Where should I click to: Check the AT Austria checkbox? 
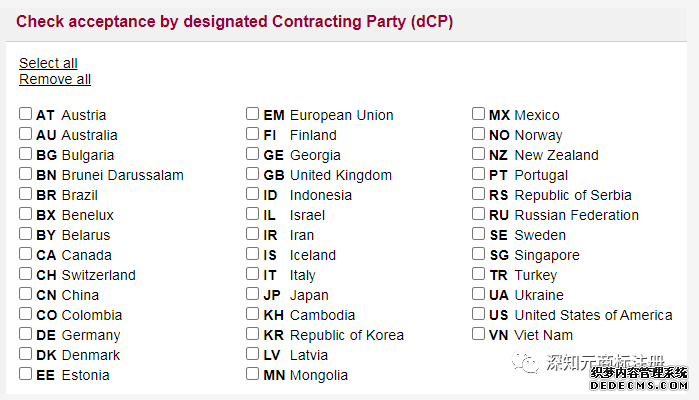pos(25,114)
